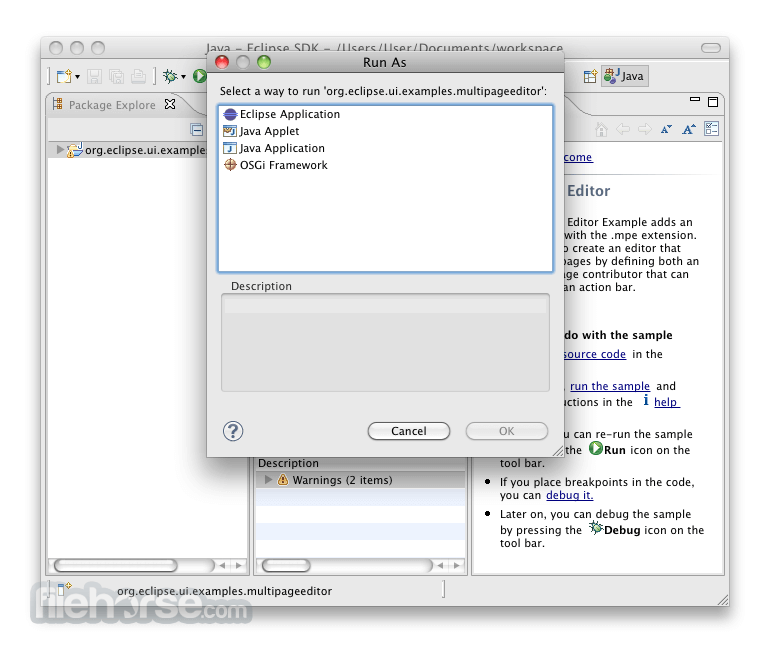Click the Home icon in Welcome toolbar
The width and height of the screenshot is (768, 654).
tap(601, 129)
